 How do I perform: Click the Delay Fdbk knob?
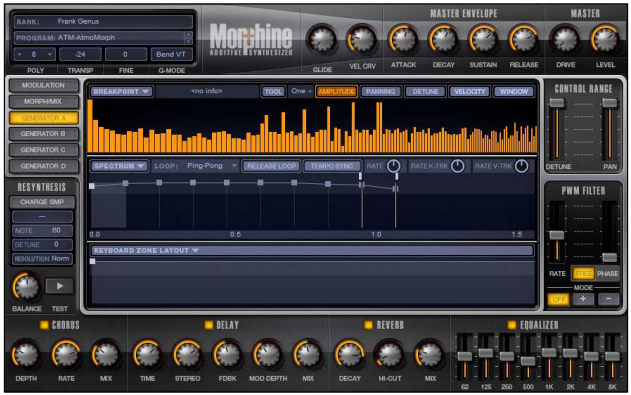227,355
